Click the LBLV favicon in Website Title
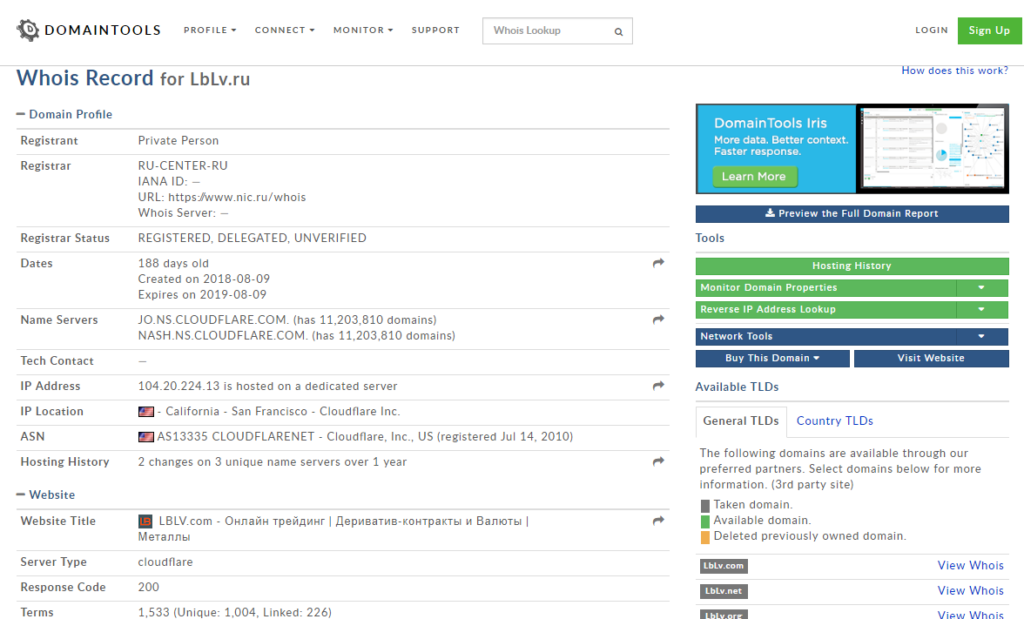The height and width of the screenshot is (619, 1024). (x=145, y=521)
